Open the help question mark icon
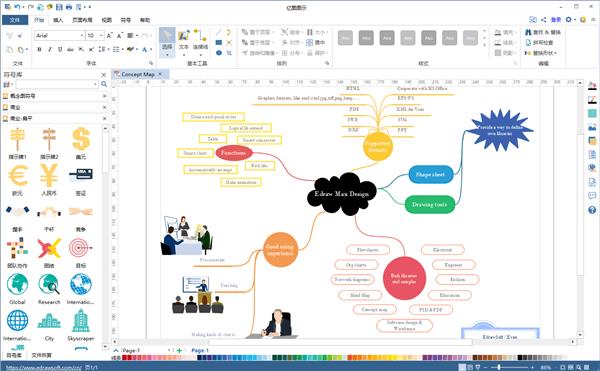600x371 pixels. [592, 210]
